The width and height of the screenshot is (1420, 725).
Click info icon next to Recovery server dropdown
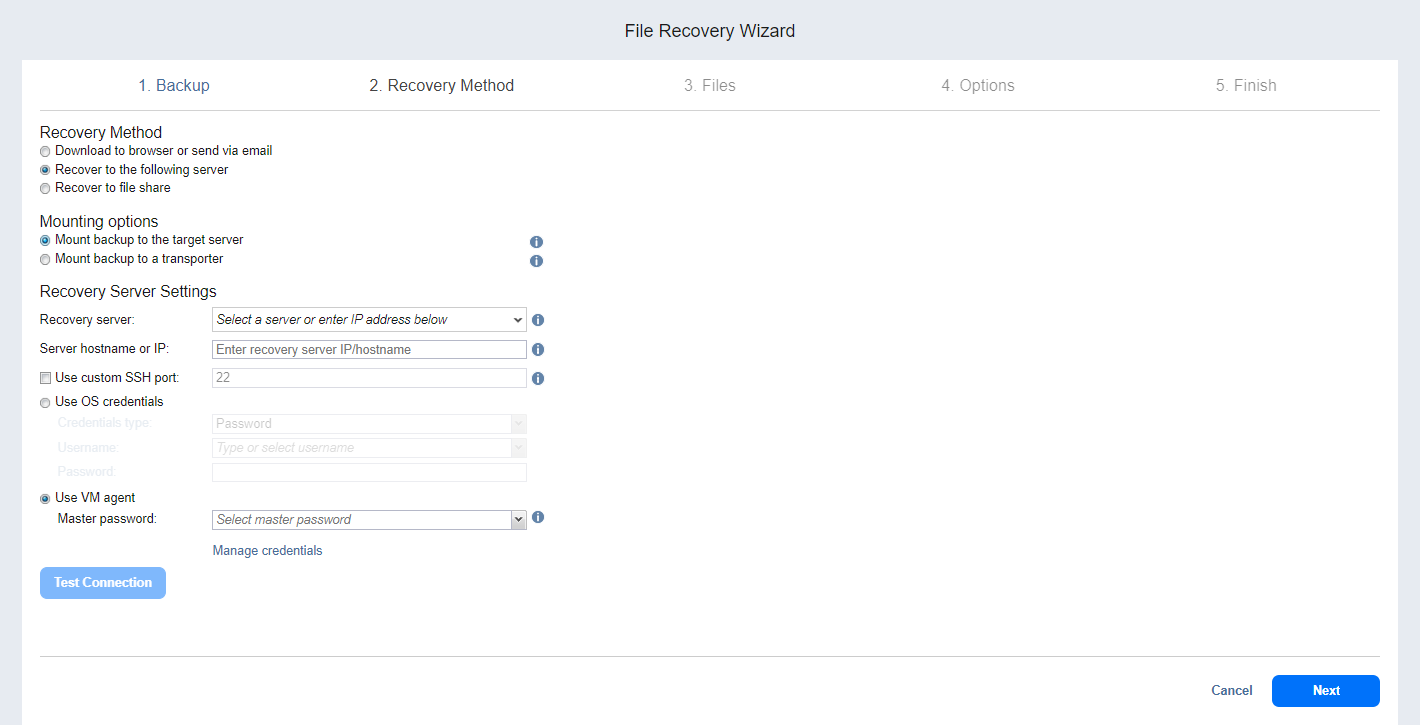538,321
